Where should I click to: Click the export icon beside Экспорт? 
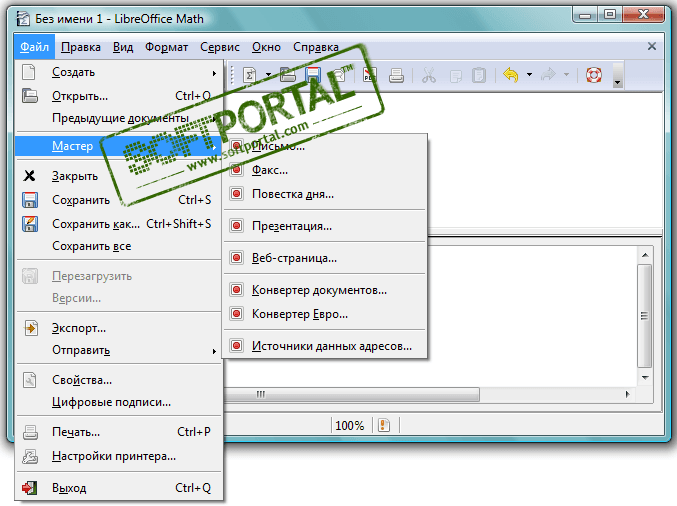pyautogui.click(x=31, y=328)
